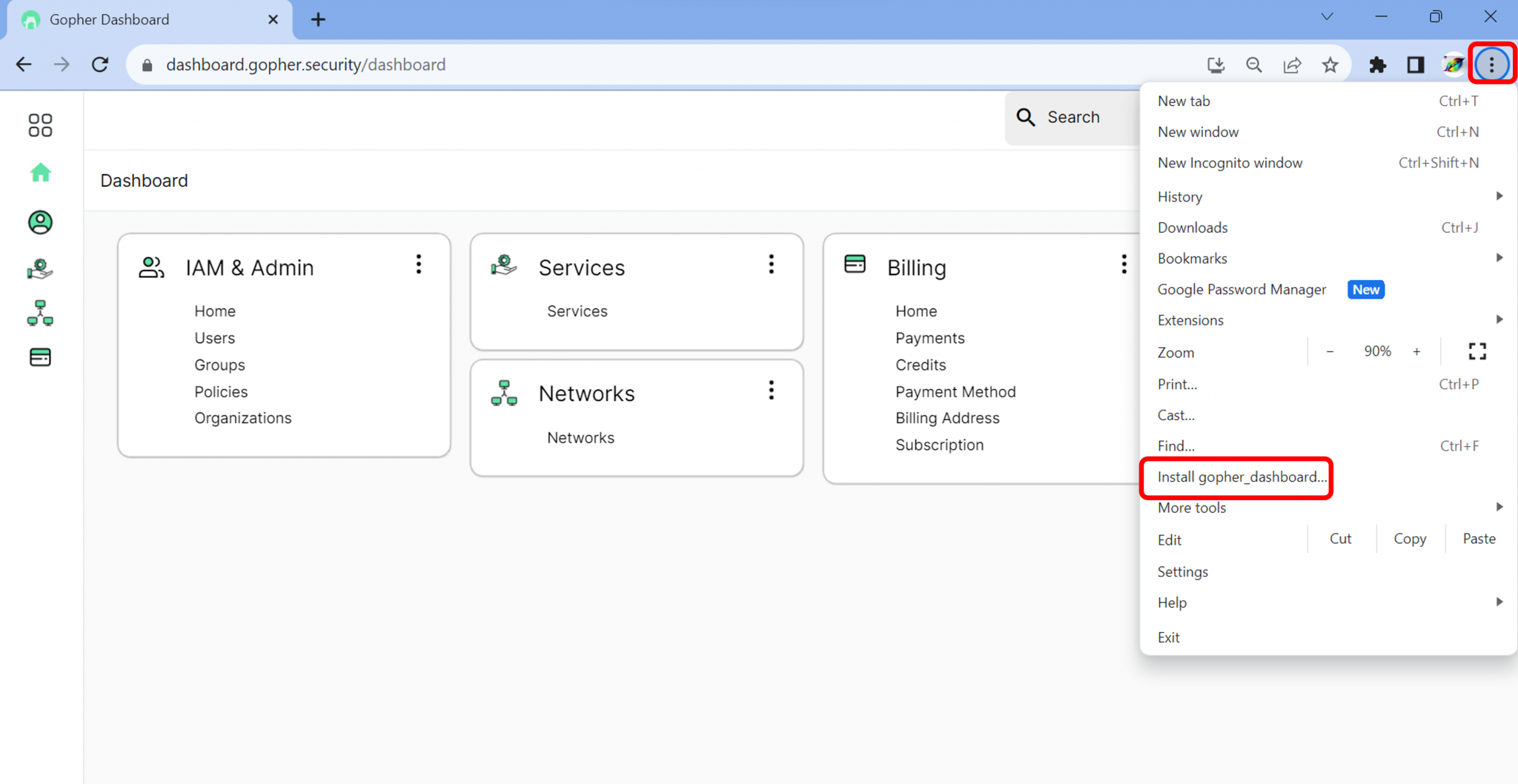Open the user account sidebar icon

40,222
